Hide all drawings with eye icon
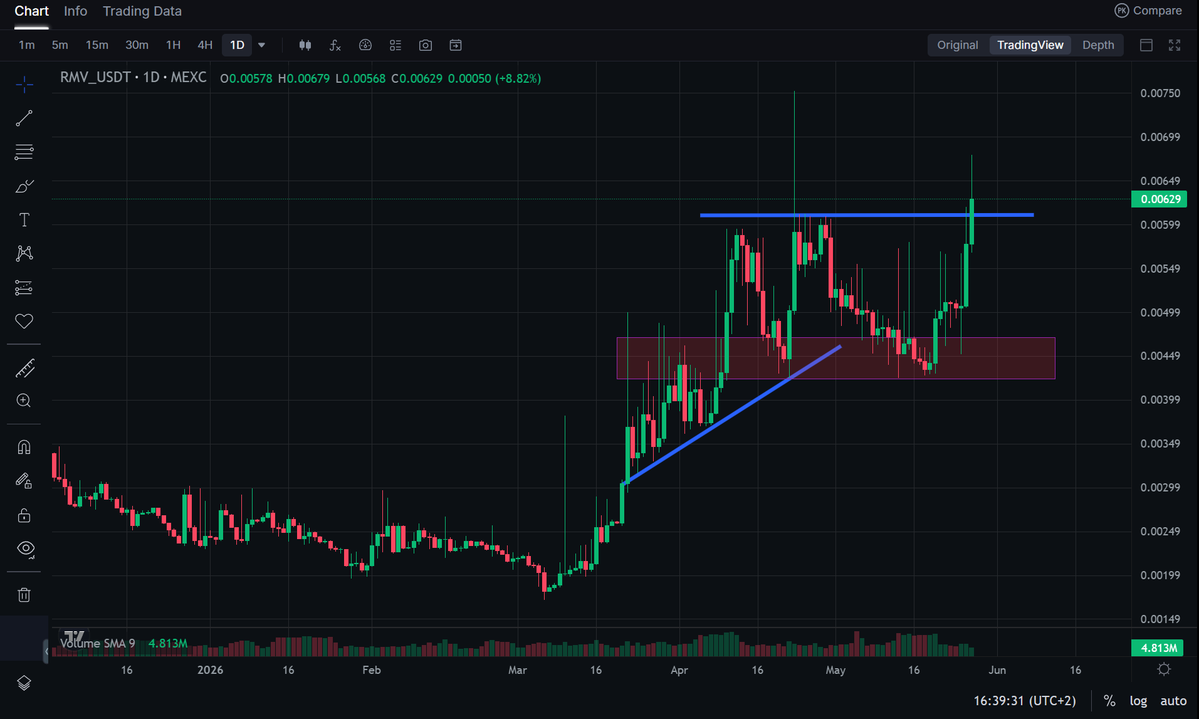1199x719 pixels. 25,548
